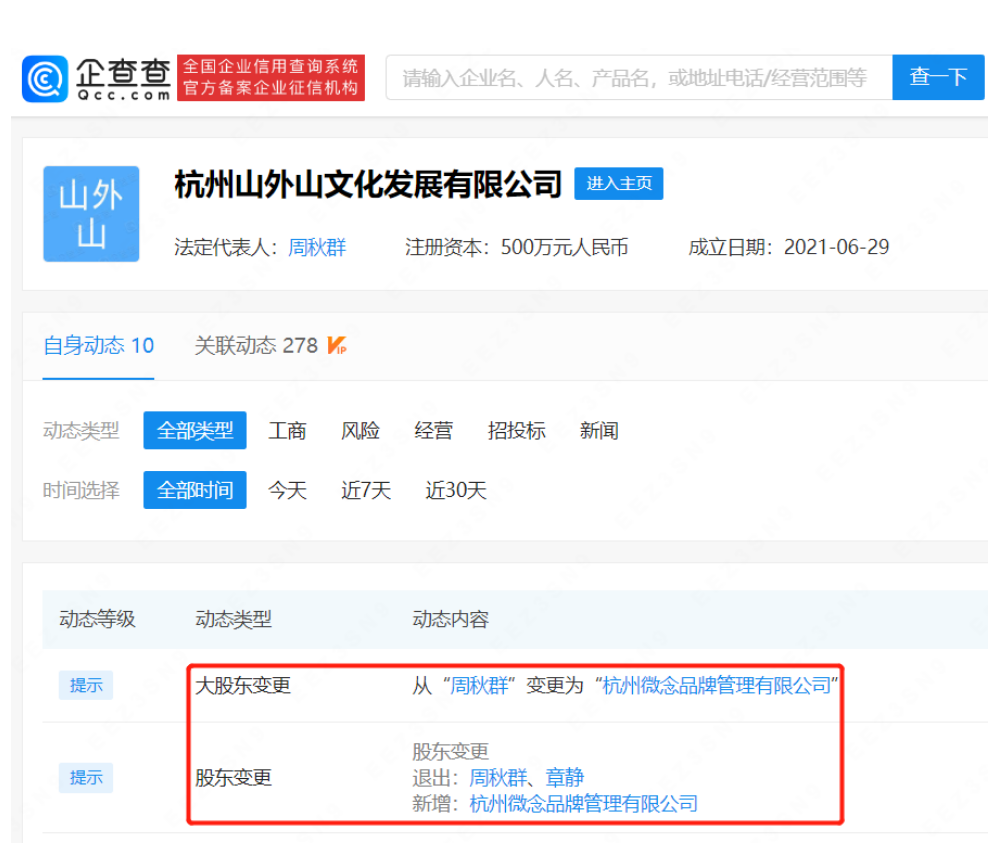The width and height of the screenshot is (1002, 867).
Task: Select 今天 time filter
Action: 287,491
